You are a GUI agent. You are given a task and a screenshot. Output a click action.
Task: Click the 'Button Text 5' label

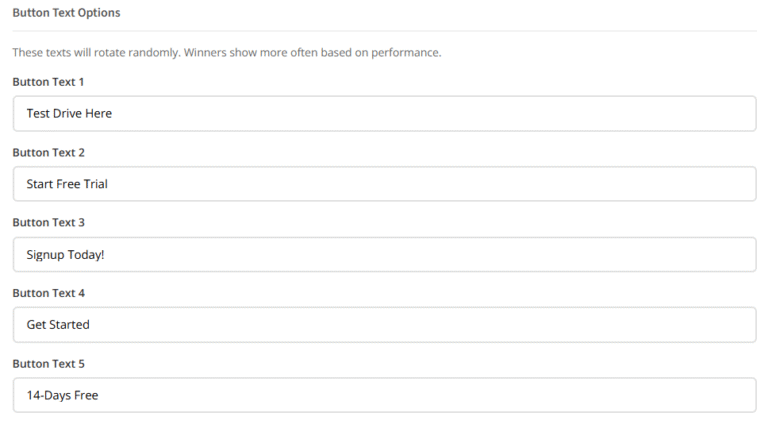pos(49,363)
